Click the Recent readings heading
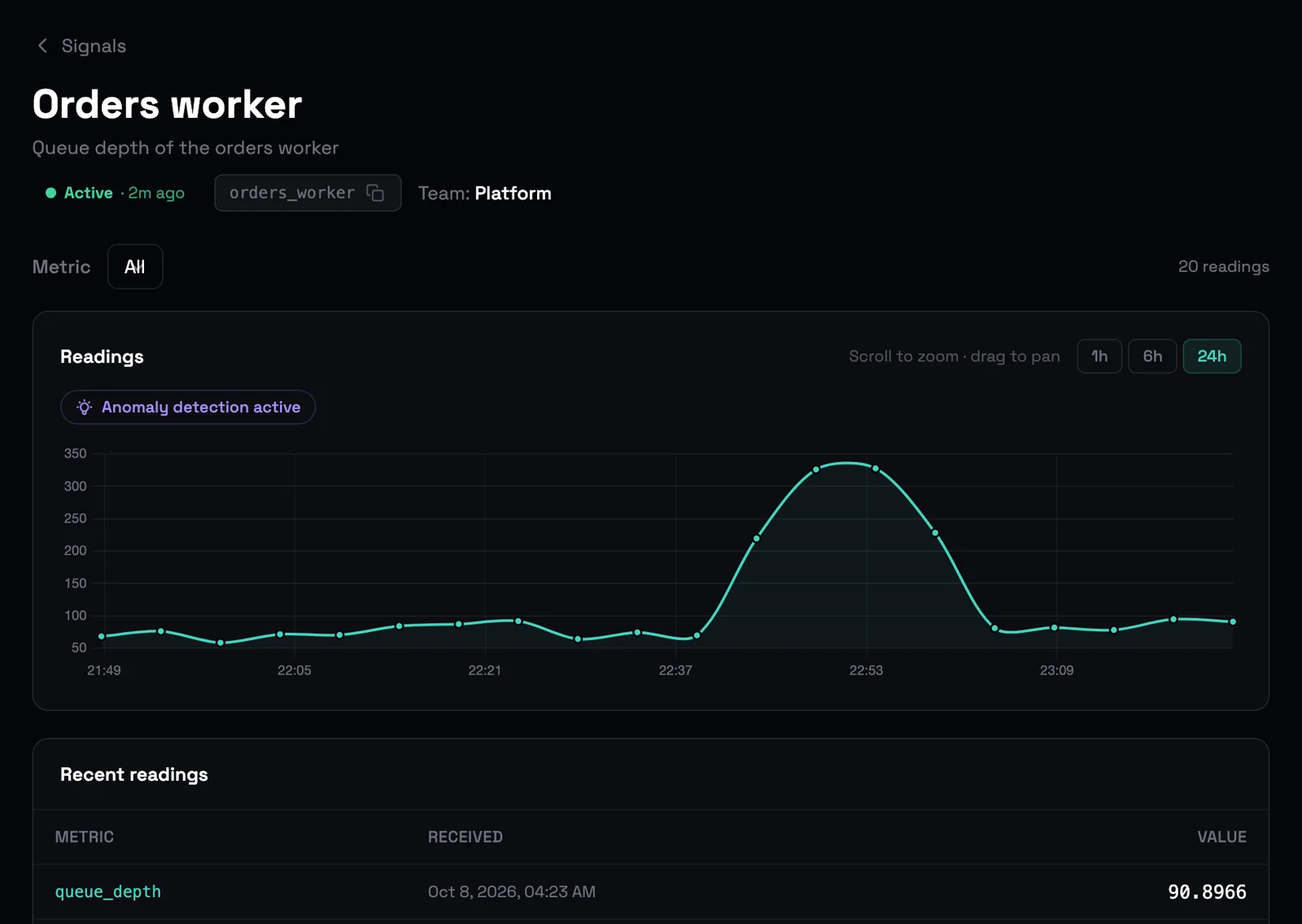Image resolution: width=1302 pixels, height=924 pixels. pos(134,774)
